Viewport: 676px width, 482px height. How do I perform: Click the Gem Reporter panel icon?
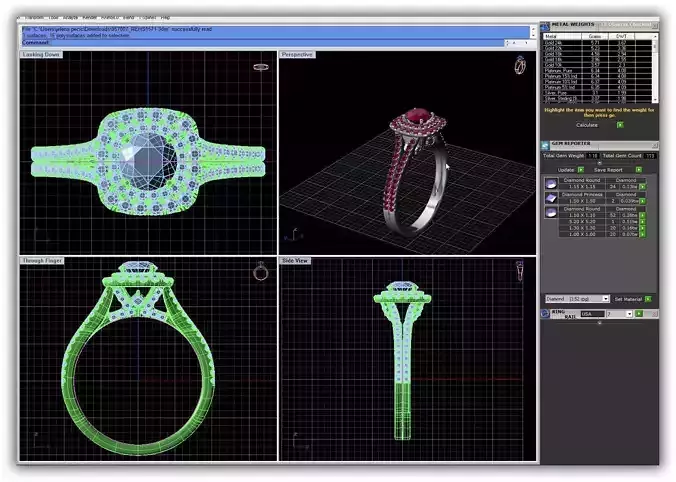[545, 145]
